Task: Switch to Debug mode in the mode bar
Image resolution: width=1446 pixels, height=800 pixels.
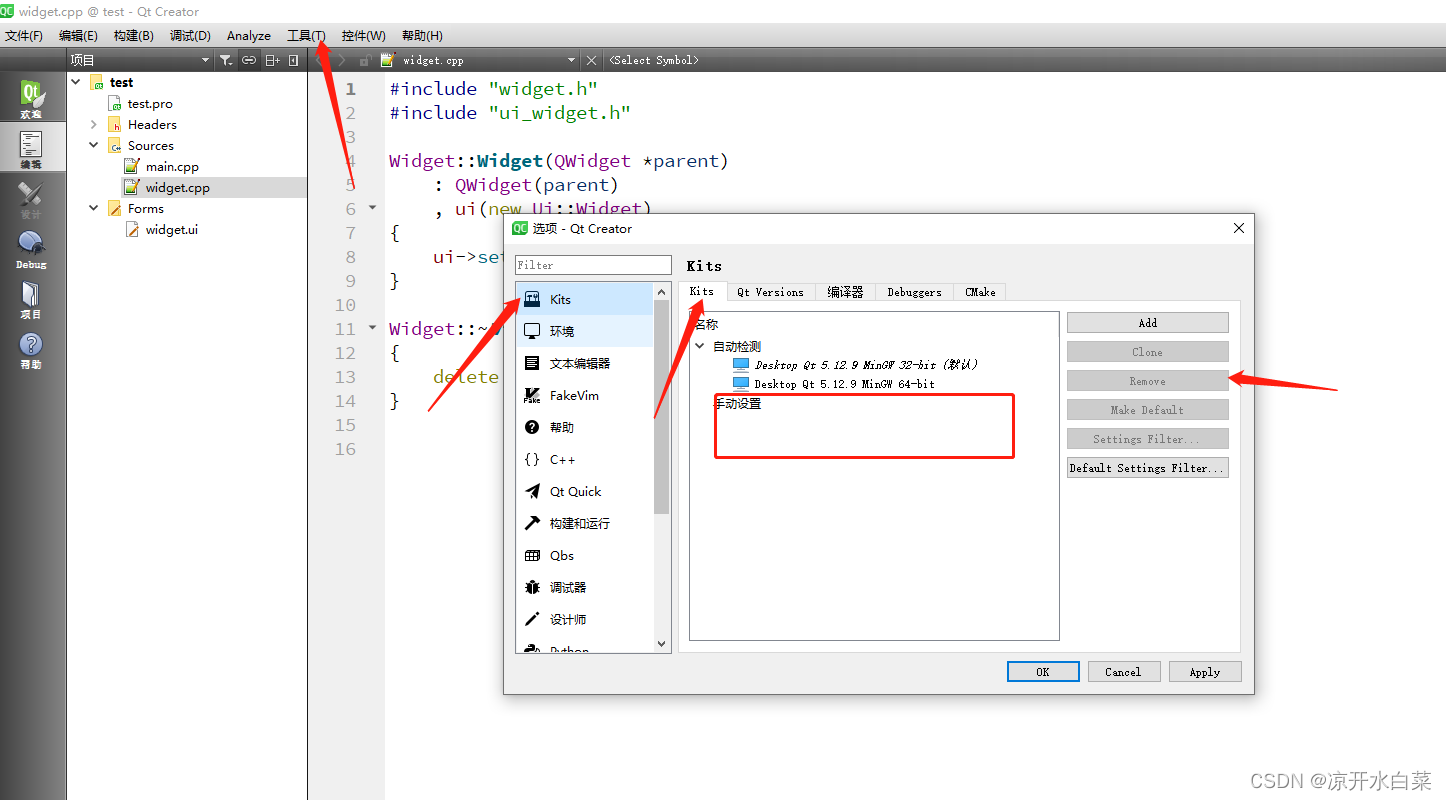Action: coord(31,249)
